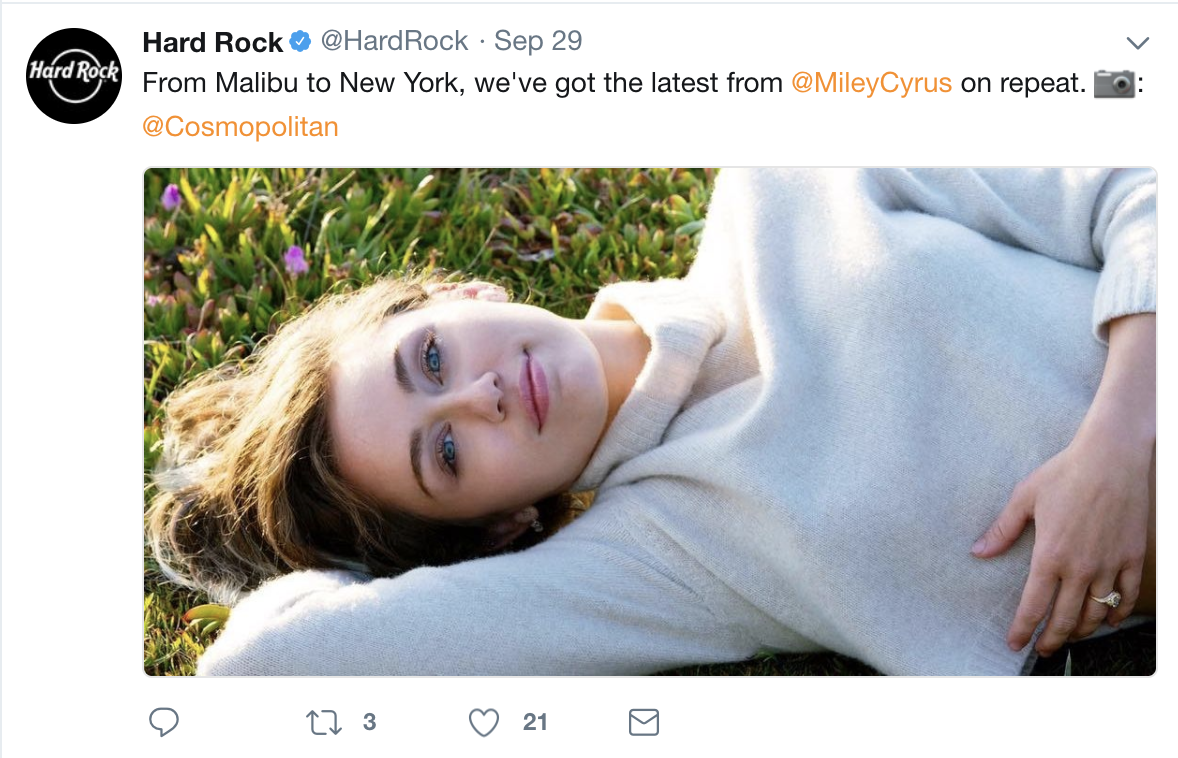The height and width of the screenshot is (758, 1178).
Task: Click the purple flowers in the photo
Action: click(294, 258)
